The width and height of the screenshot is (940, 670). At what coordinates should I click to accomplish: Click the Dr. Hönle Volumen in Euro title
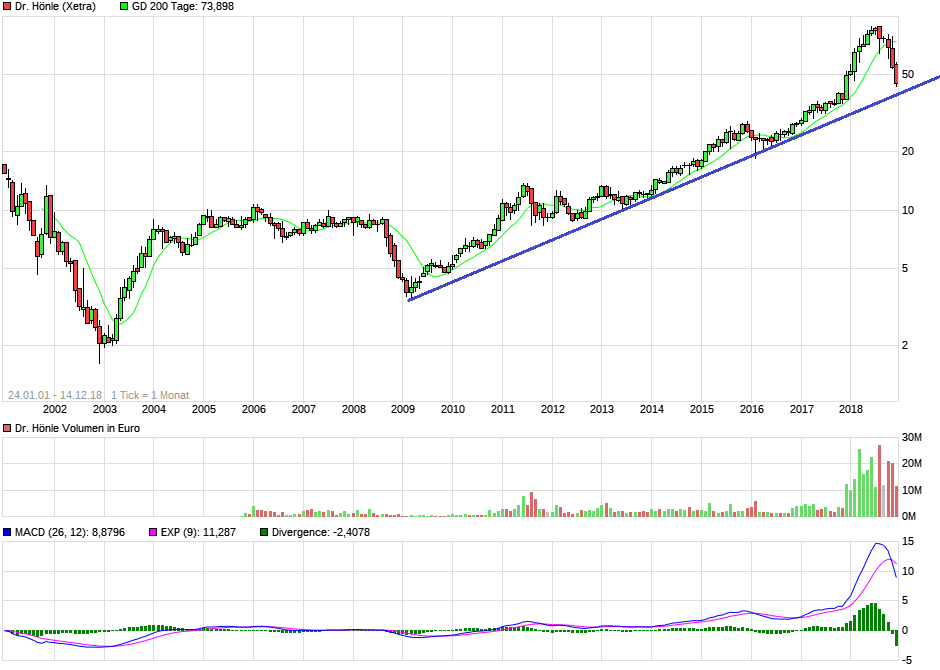pyautogui.click(x=77, y=428)
